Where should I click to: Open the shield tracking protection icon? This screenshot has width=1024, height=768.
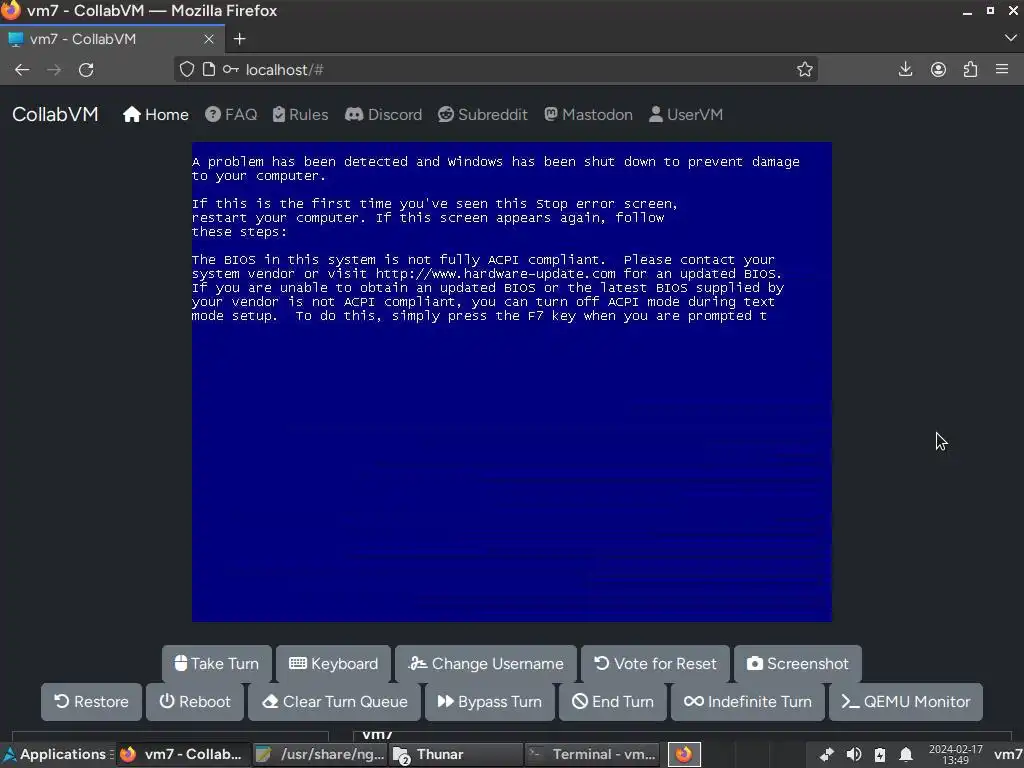(187, 69)
